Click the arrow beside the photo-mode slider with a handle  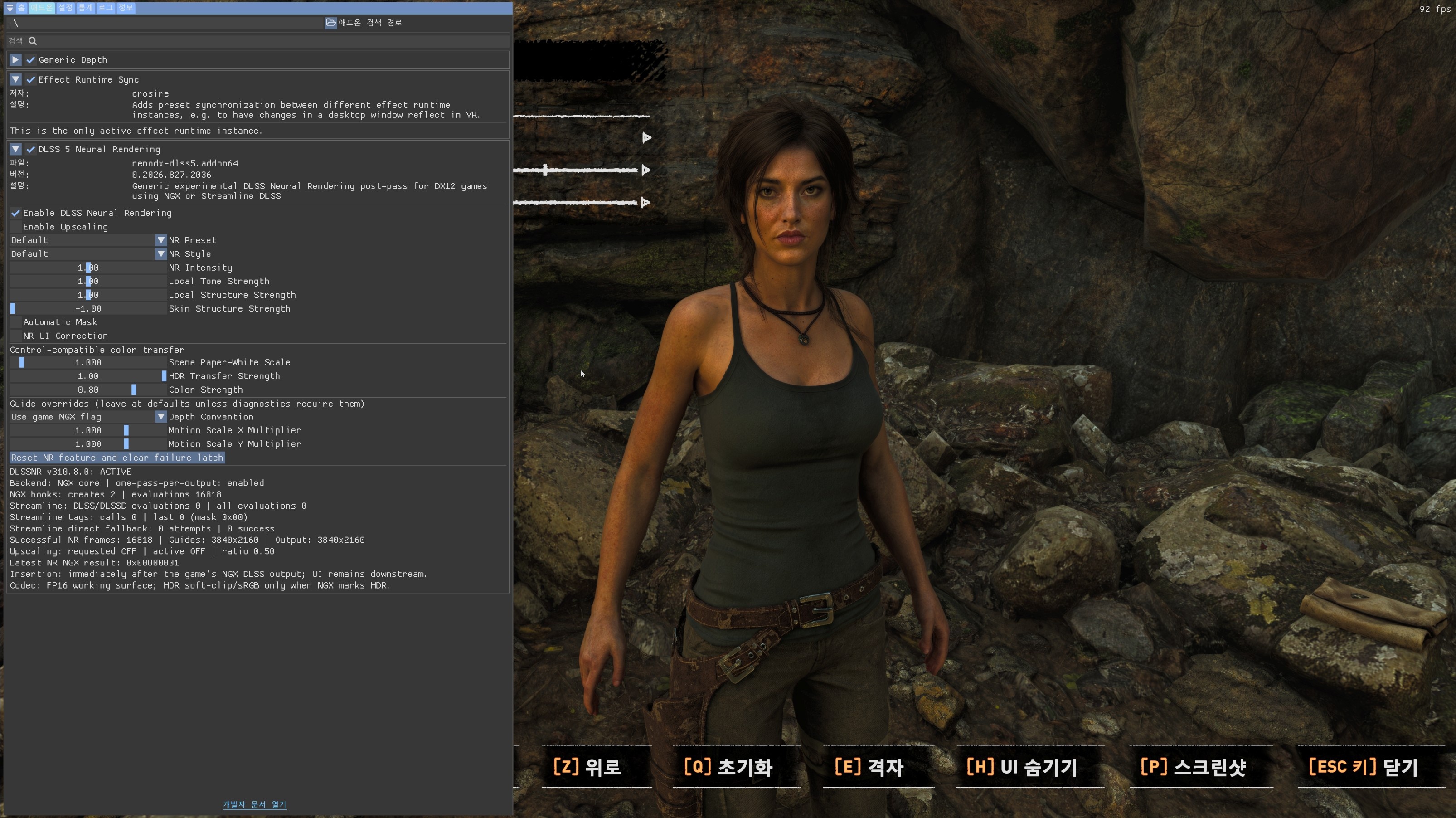coord(646,170)
